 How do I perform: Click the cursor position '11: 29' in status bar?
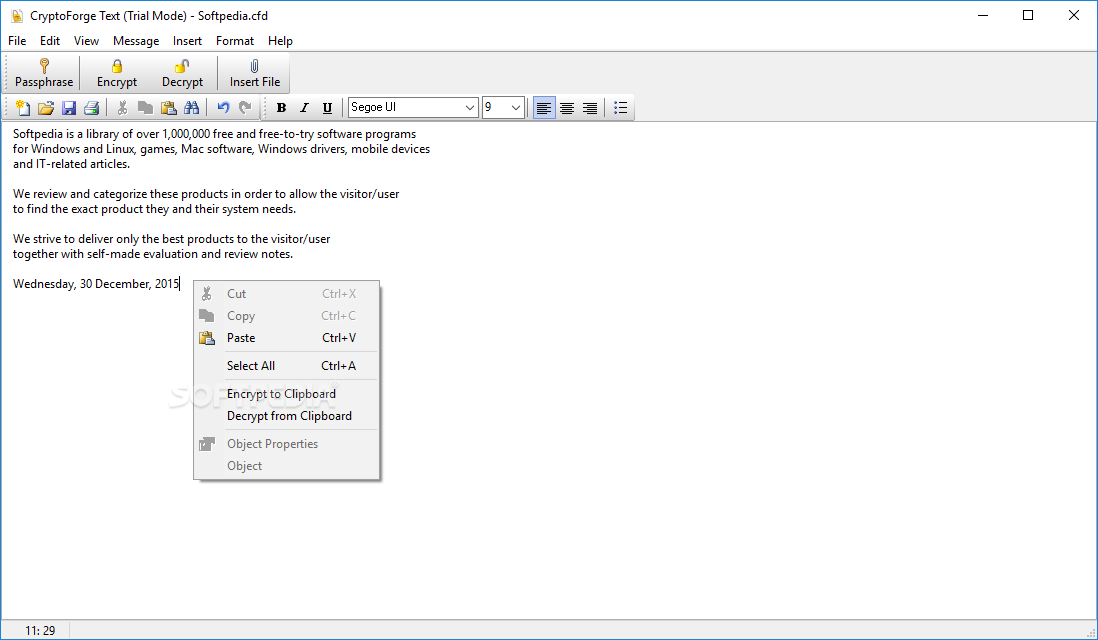pos(40,630)
